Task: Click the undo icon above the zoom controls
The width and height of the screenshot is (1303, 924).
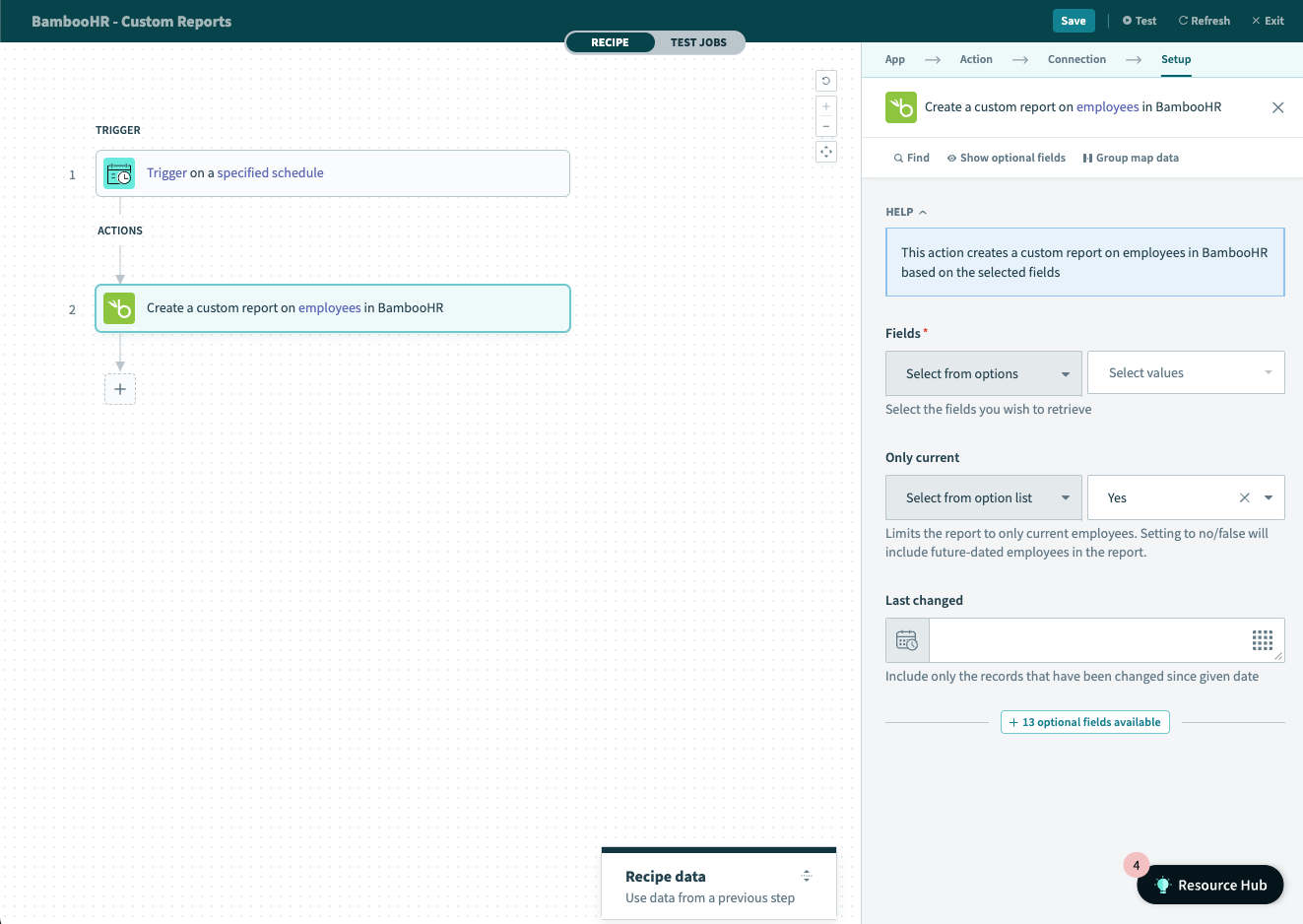Action: [825, 80]
